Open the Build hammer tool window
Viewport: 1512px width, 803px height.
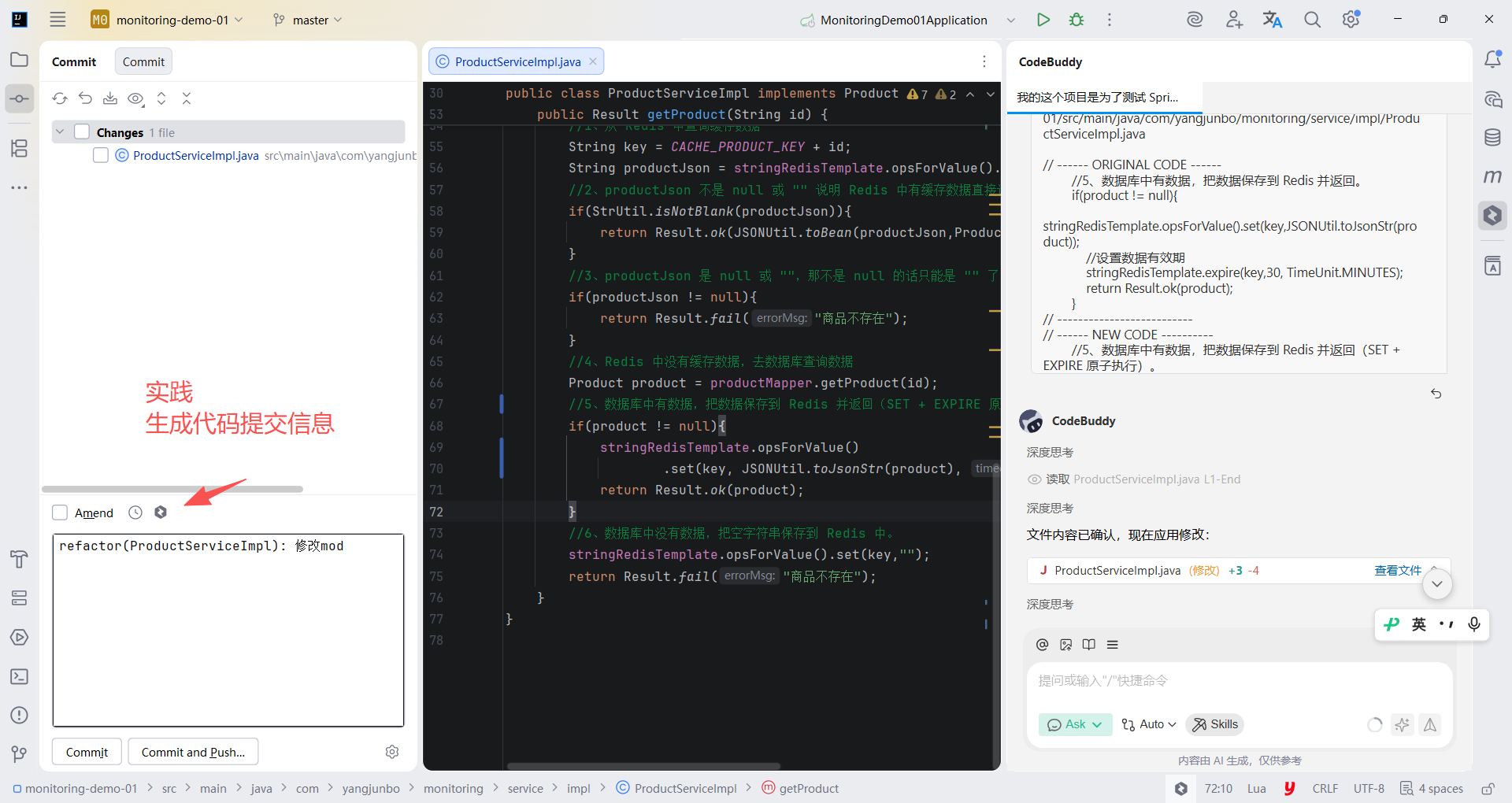pos(20,559)
